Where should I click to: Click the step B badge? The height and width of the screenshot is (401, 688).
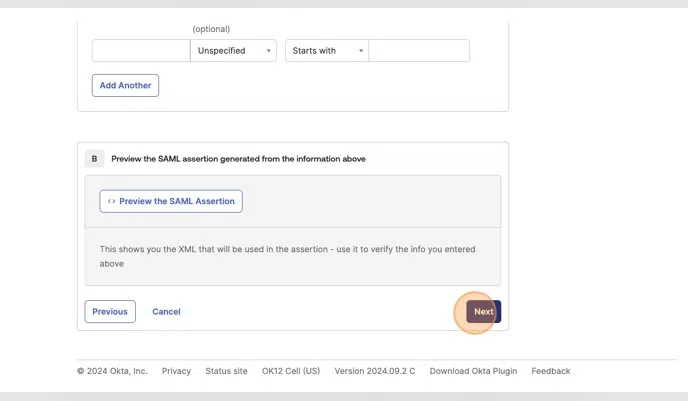94,158
